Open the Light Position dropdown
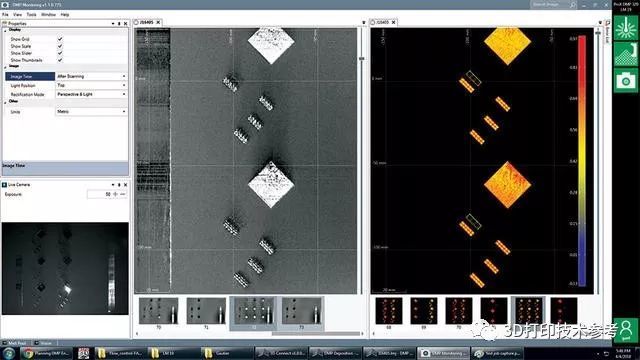Viewport: 640px width, 360px height. point(91,85)
